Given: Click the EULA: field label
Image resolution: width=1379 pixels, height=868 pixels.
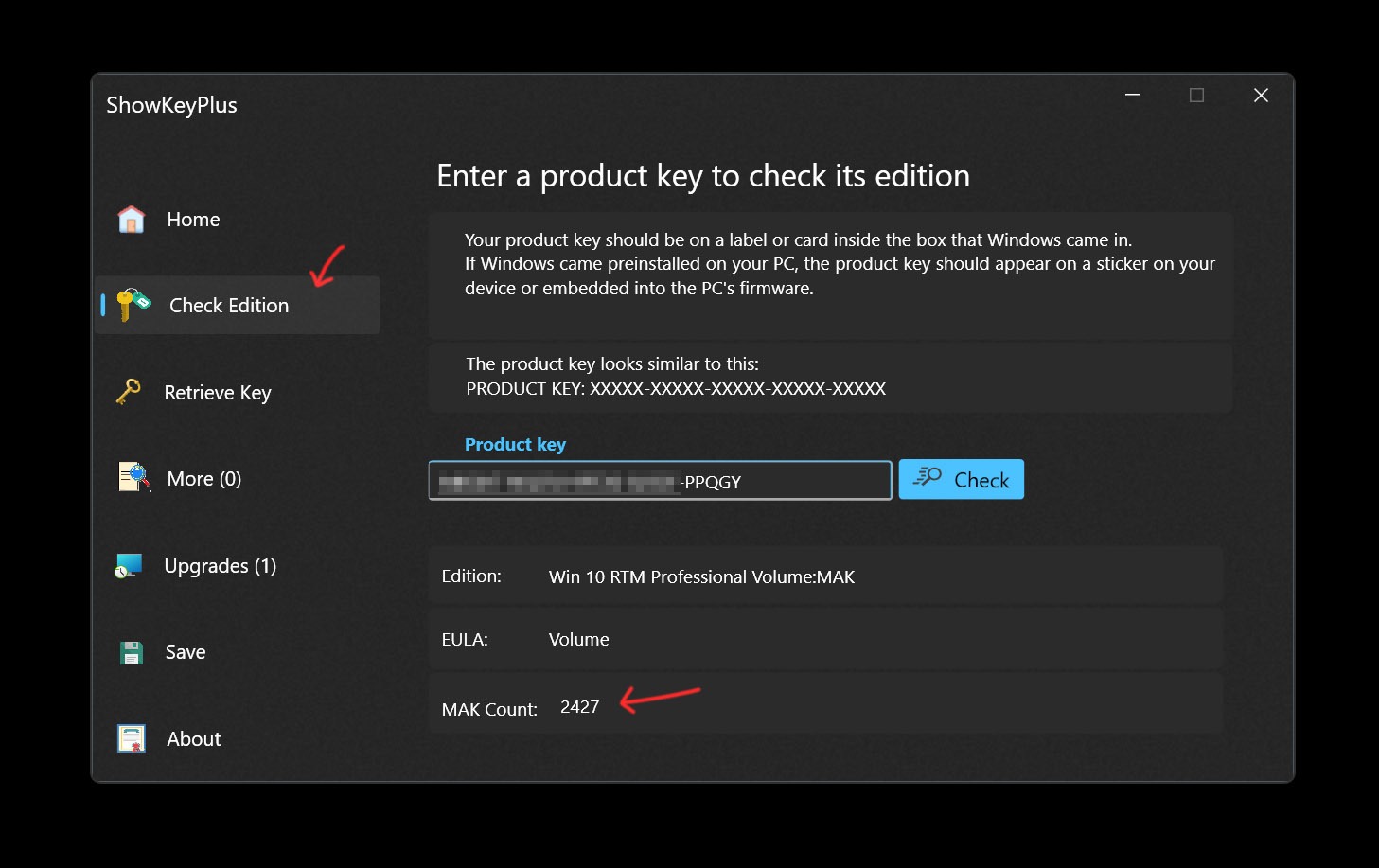Looking at the screenshot, I should pos(465,640).
